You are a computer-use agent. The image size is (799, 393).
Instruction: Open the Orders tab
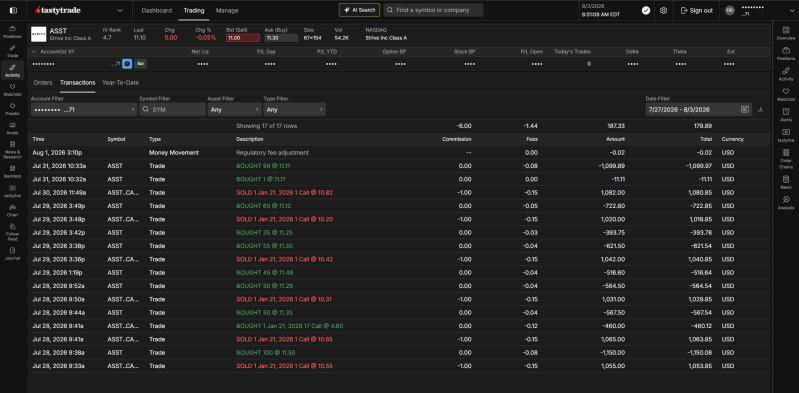coord(43,83)
